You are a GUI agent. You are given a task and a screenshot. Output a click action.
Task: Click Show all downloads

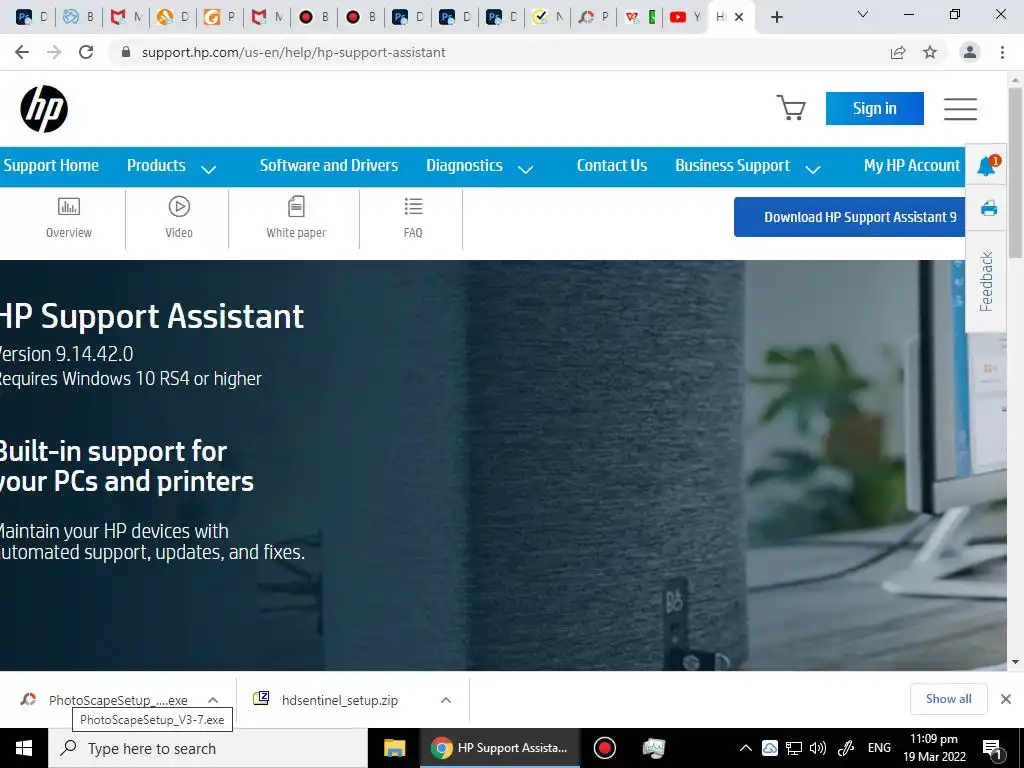[x=948, y=699]
